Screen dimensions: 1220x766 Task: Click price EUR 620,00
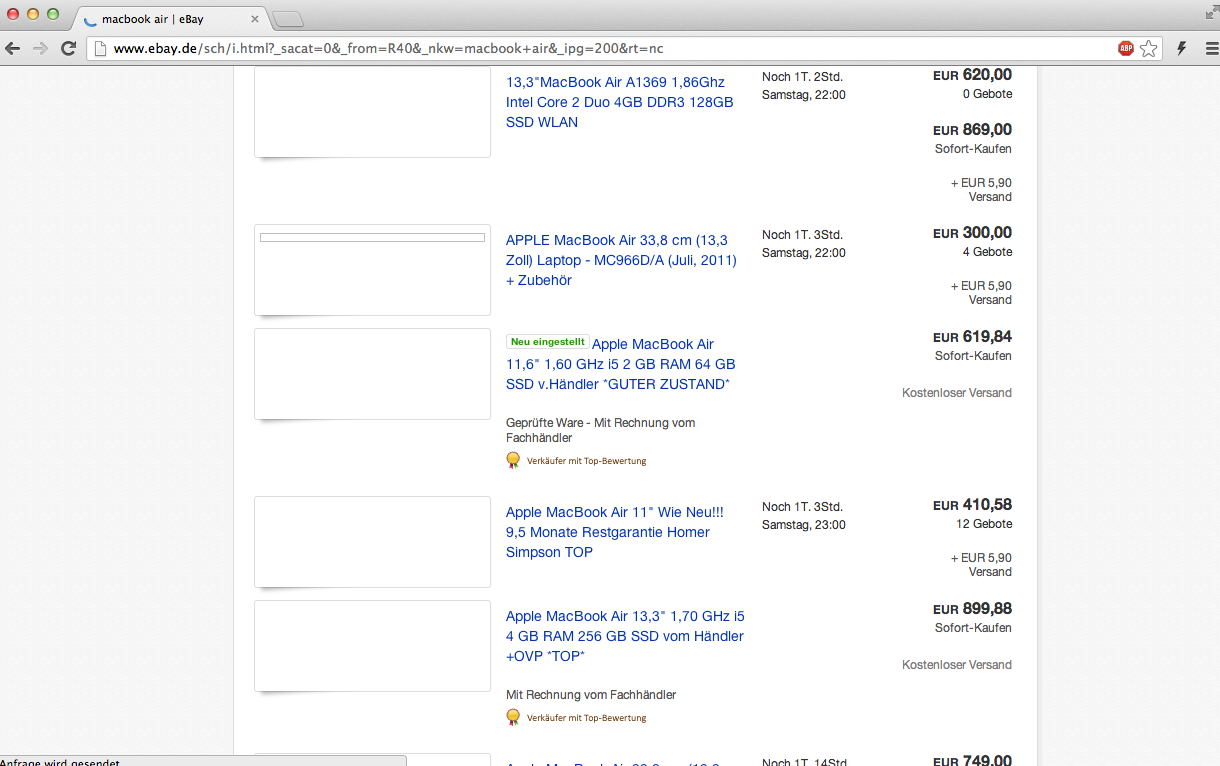[972, 75]
